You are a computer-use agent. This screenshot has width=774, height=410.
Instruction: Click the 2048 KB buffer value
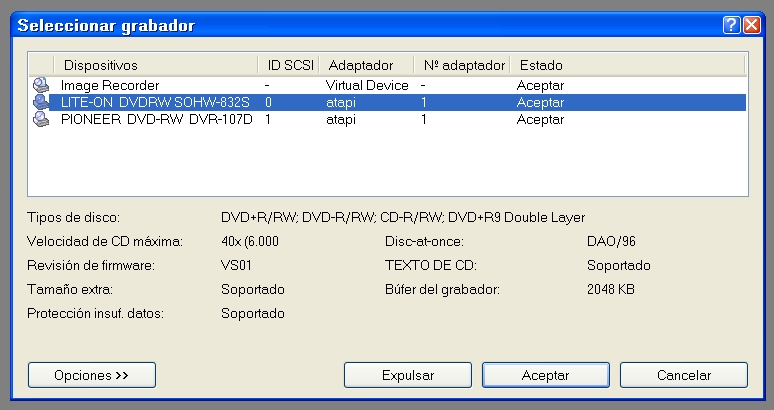tap(611, 289)
